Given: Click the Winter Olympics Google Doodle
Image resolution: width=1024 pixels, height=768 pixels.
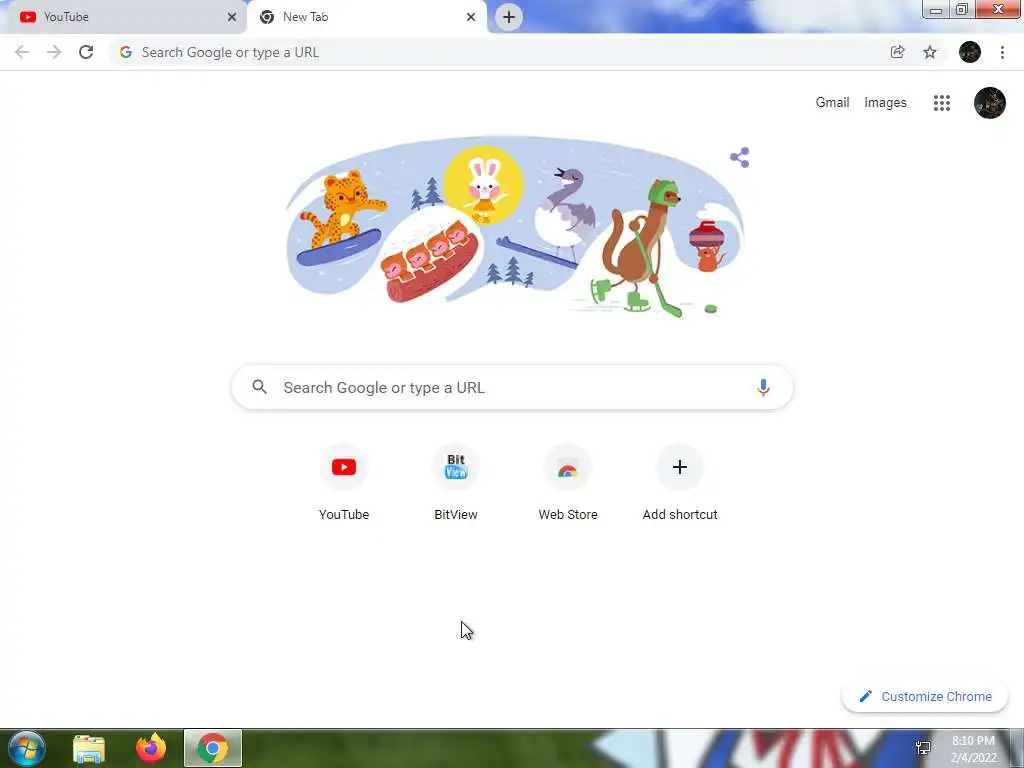Looking at the screenshot, I should point(515,227).
